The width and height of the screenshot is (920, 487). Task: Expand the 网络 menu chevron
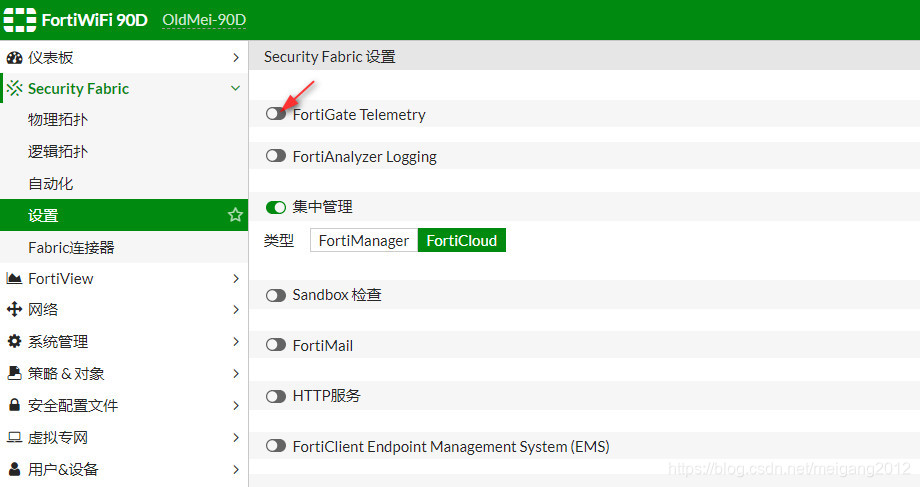(236, 309)
